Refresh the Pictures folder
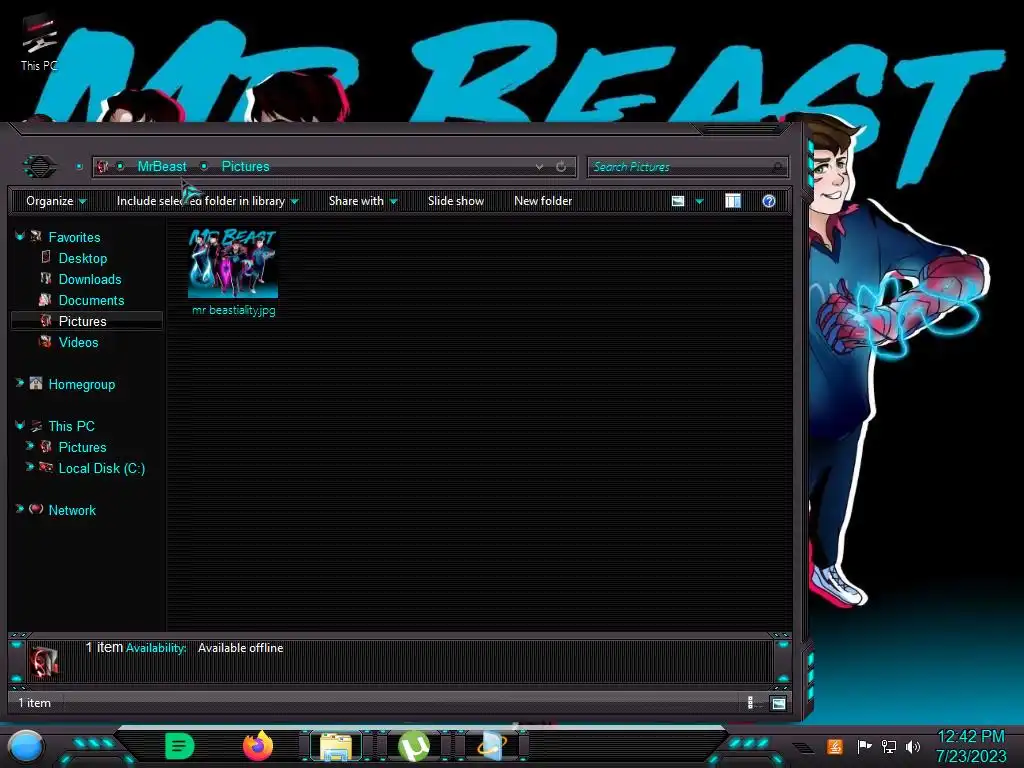Image resolution: width=1024 pixels, height=768 pixels. coord(561,167)
